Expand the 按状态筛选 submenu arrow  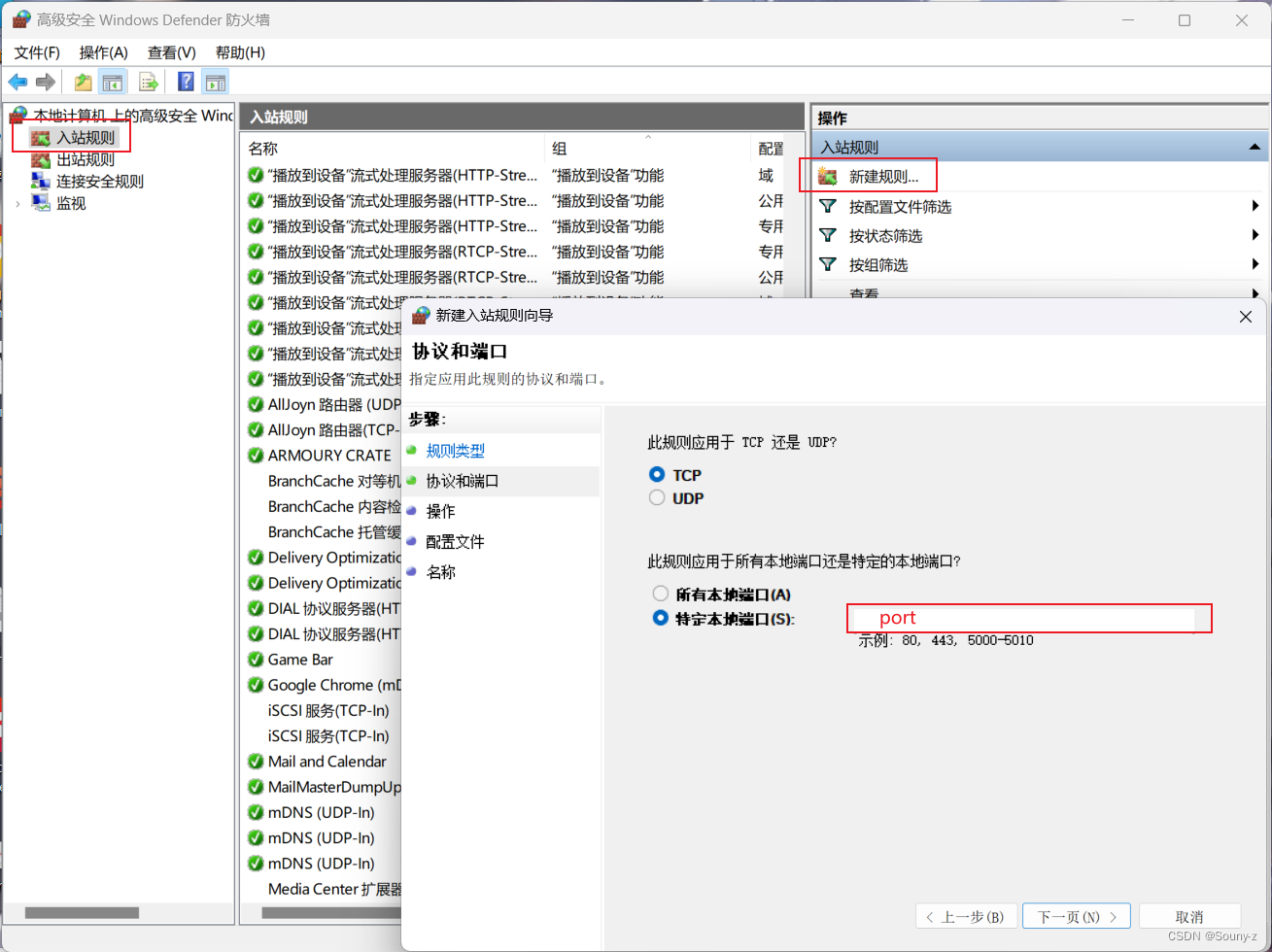[x=1255, y=235]
